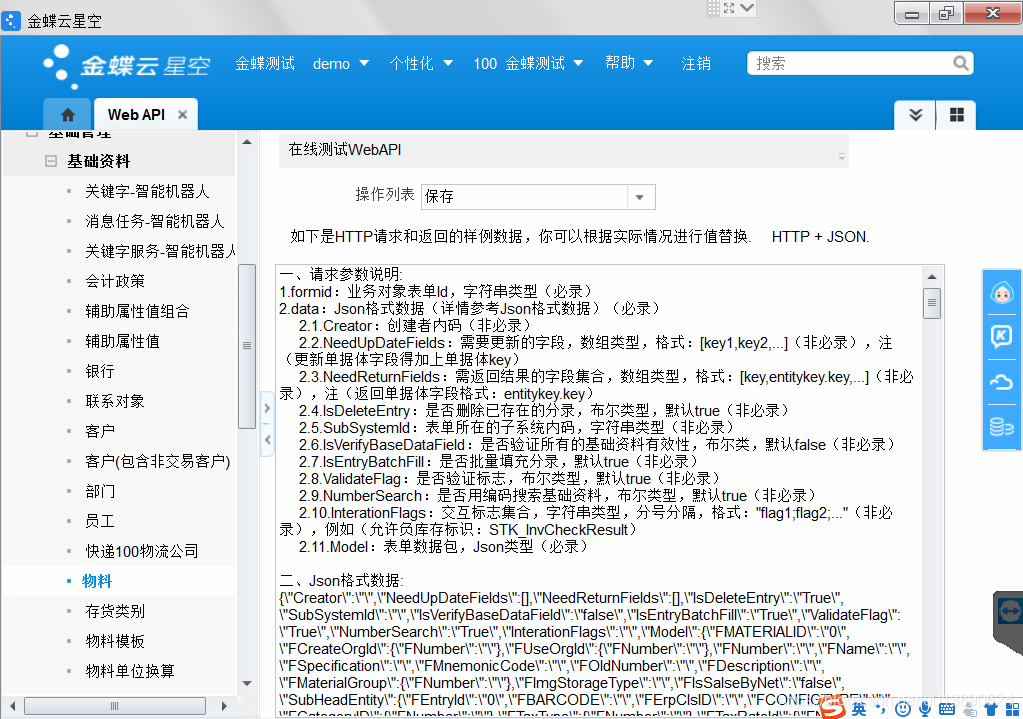Click the IME emoji face icon
The height and width of the screenshot is (719, 1023).
[x=903, y=709]
